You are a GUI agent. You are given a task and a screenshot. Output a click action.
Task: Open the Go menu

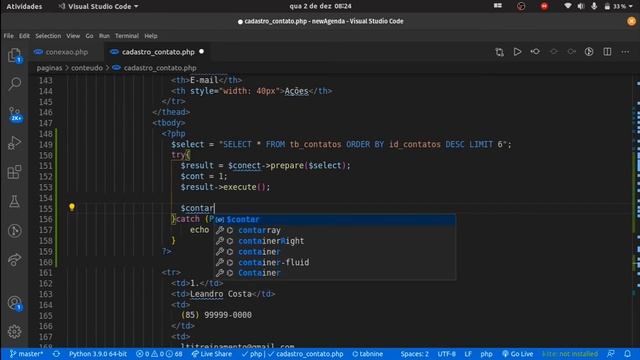tap(89, 36)
